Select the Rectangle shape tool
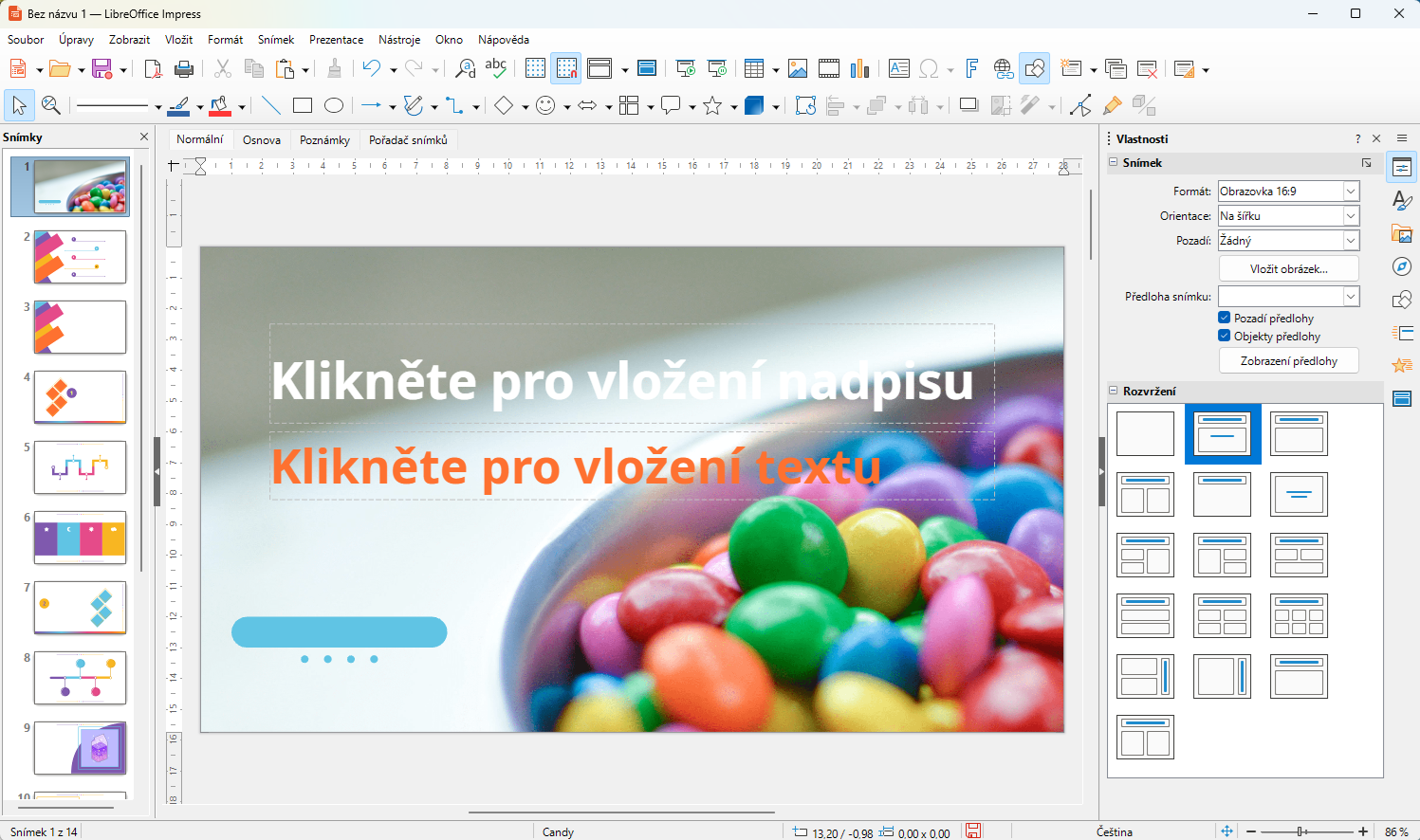The height and width of the screenshot is (840, 1420). coord(303,105)
